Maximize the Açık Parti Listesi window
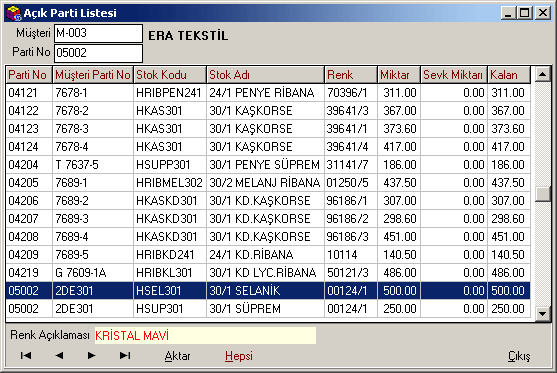 [x=525, y=13]
